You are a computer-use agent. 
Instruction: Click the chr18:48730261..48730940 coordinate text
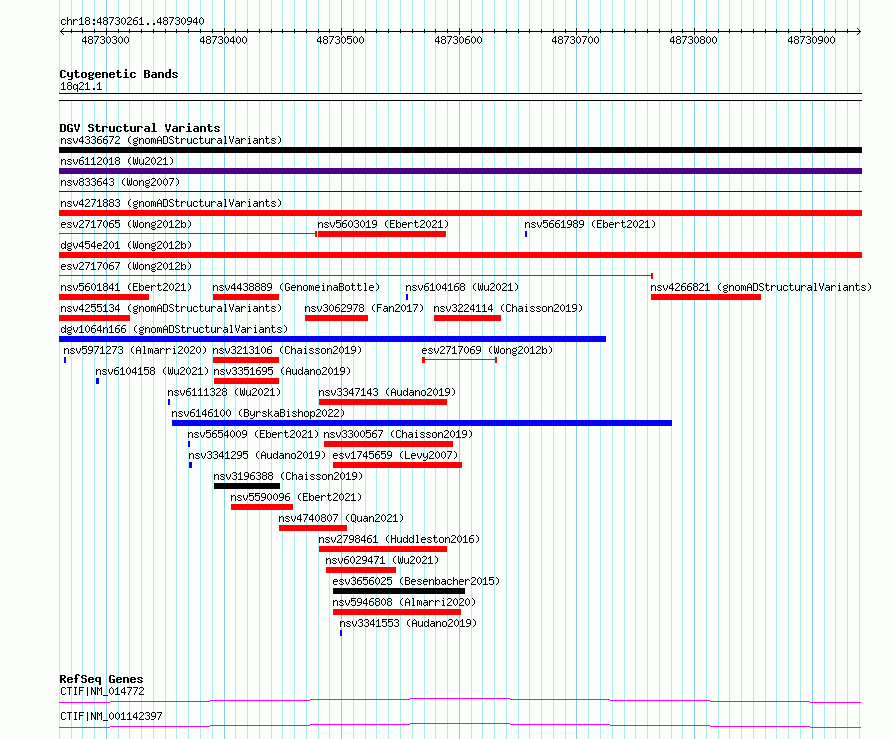pos(132,21)
